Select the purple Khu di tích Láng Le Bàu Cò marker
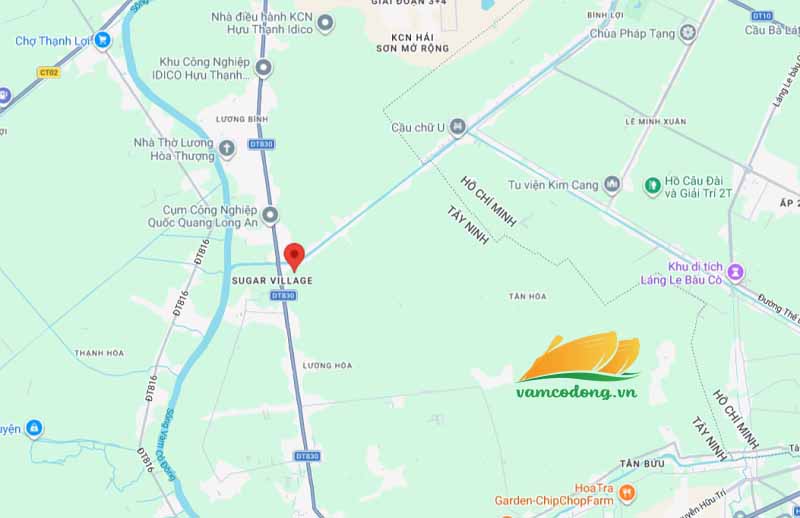The width and height of the screenshot is (800, 518). click(x=736, y=272)
